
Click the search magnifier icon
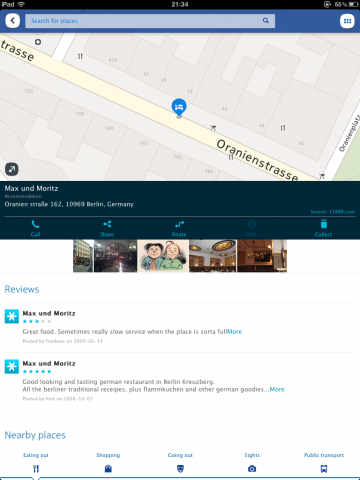coord(266,21)
